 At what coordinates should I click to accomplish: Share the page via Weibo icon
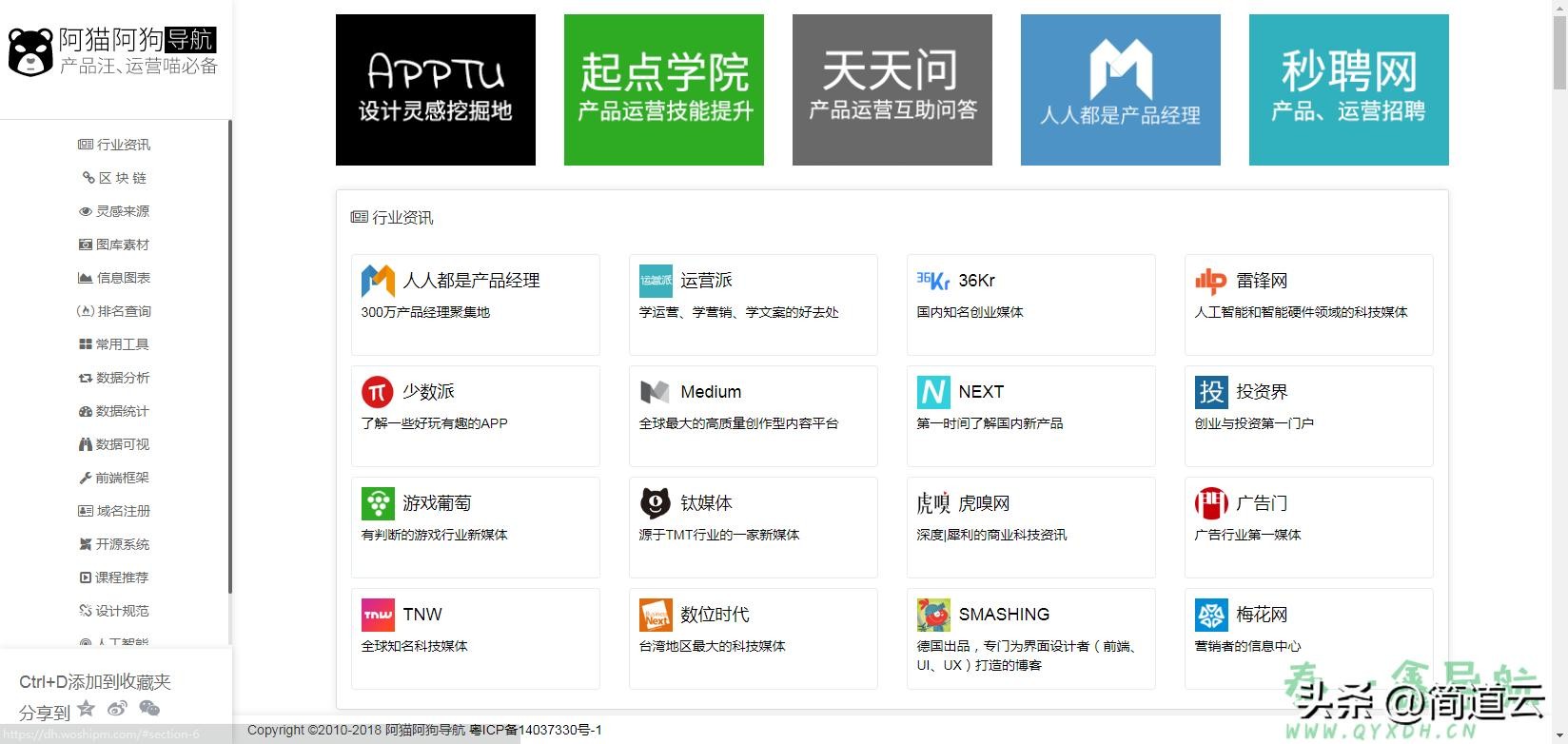pos(117,708)
